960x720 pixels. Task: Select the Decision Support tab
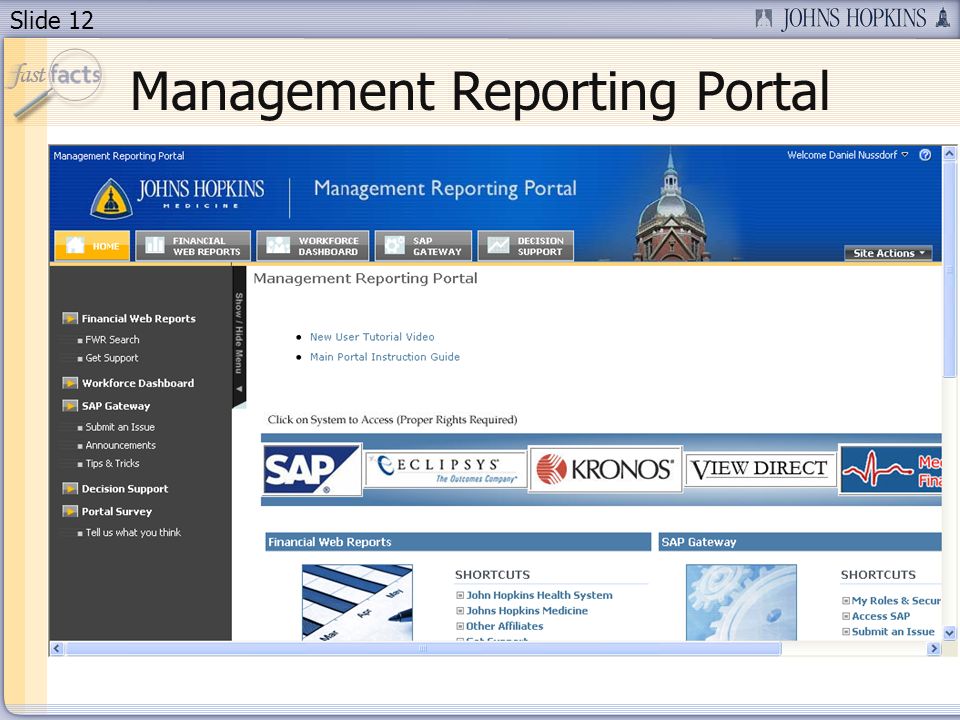point(526,246)
